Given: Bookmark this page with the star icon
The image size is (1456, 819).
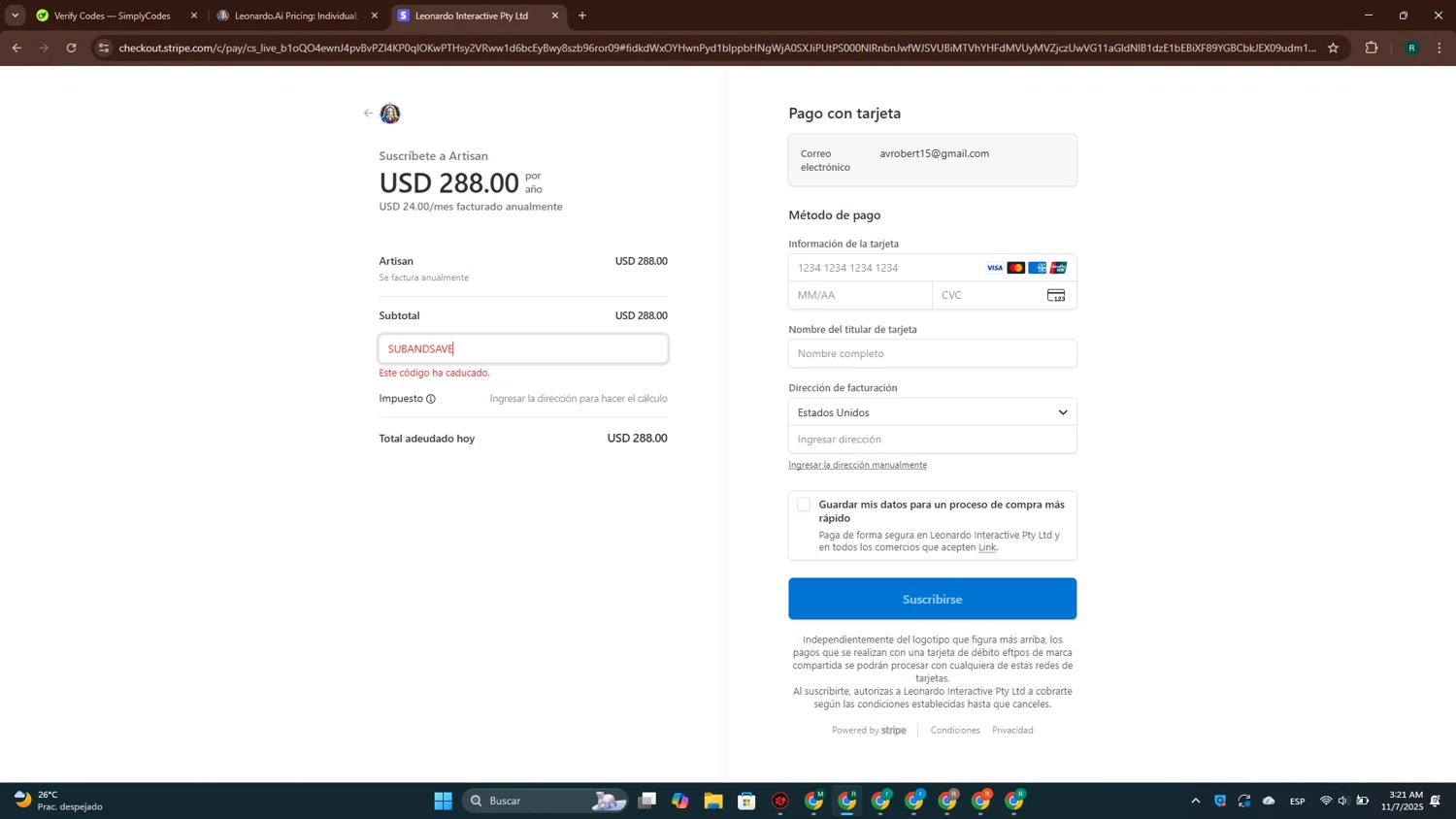Looking at the screenshot, I should coord(1333,48).
